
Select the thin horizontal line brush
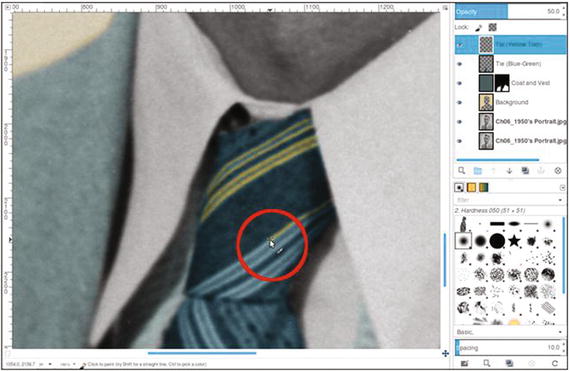(531, 223)
